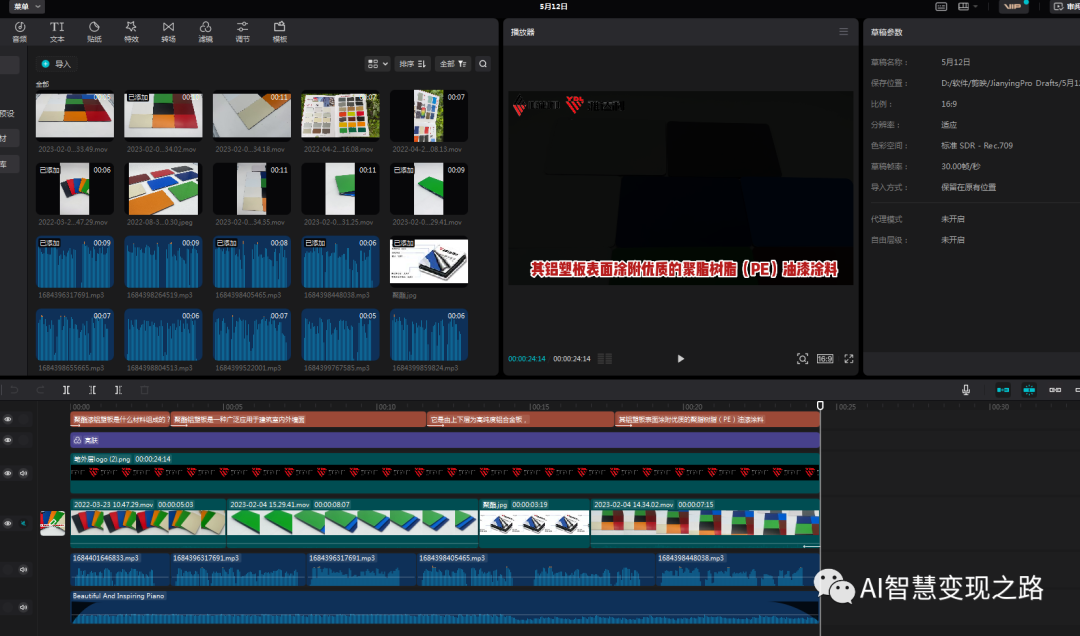Viewport: 1080px width, 636px height.
Task: Click the 适应 resolution value
Action: tap(949, 125)
